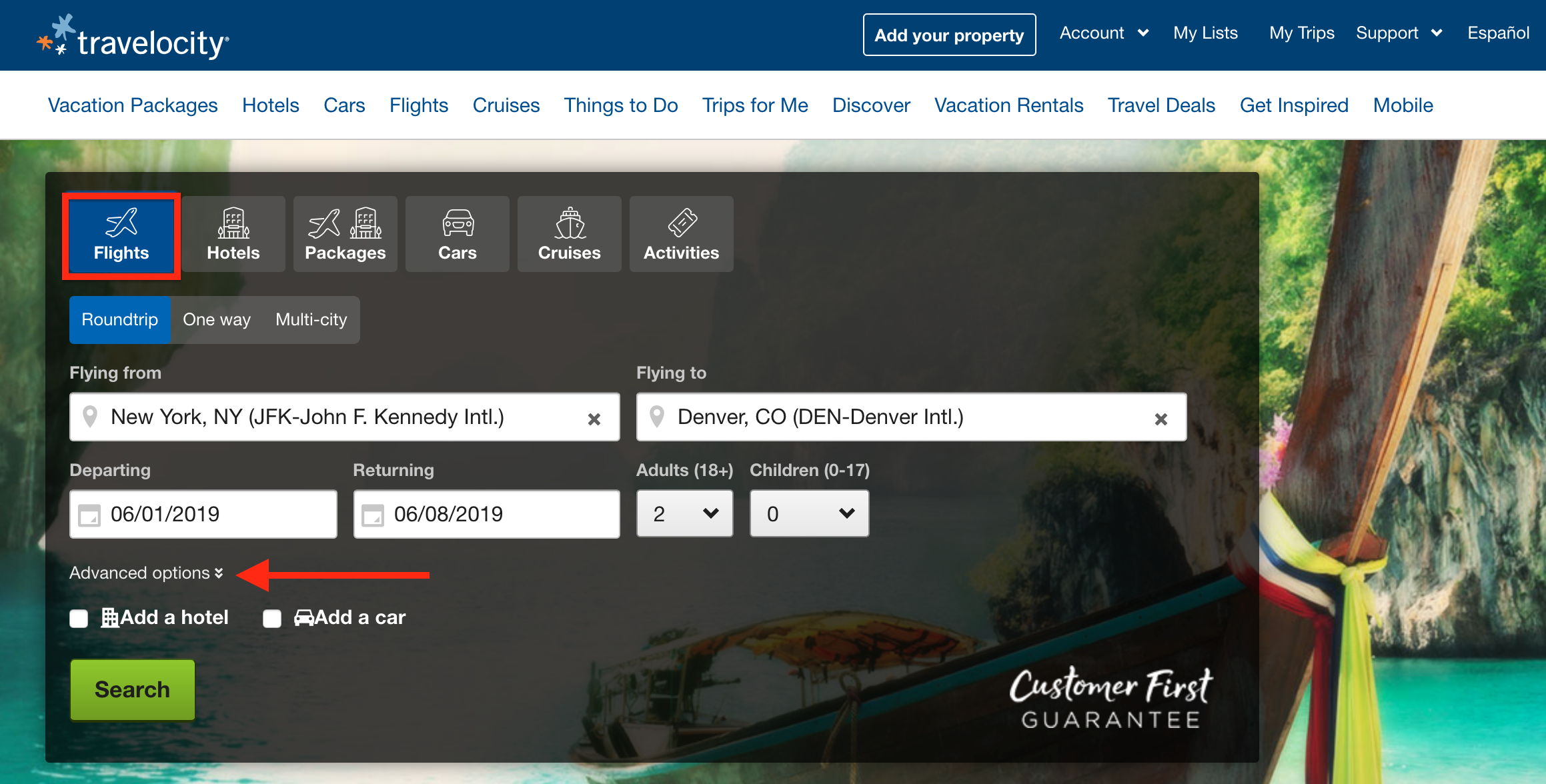The height and width of the screenshot is (784, 1546).
Task: Open Cruises in top navigation
Action: [506, 105]
